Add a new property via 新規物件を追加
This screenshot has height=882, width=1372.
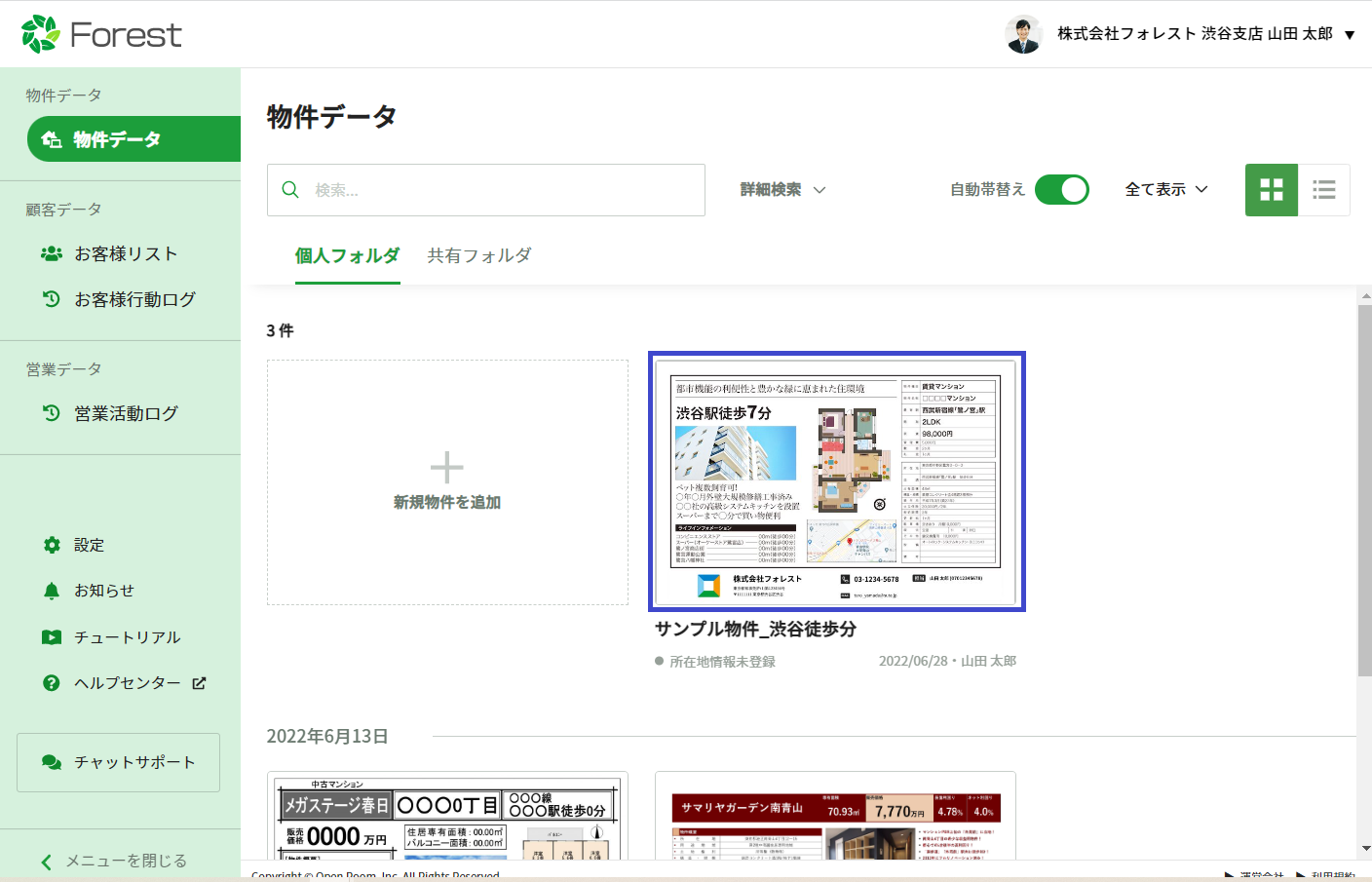(447, 482)
